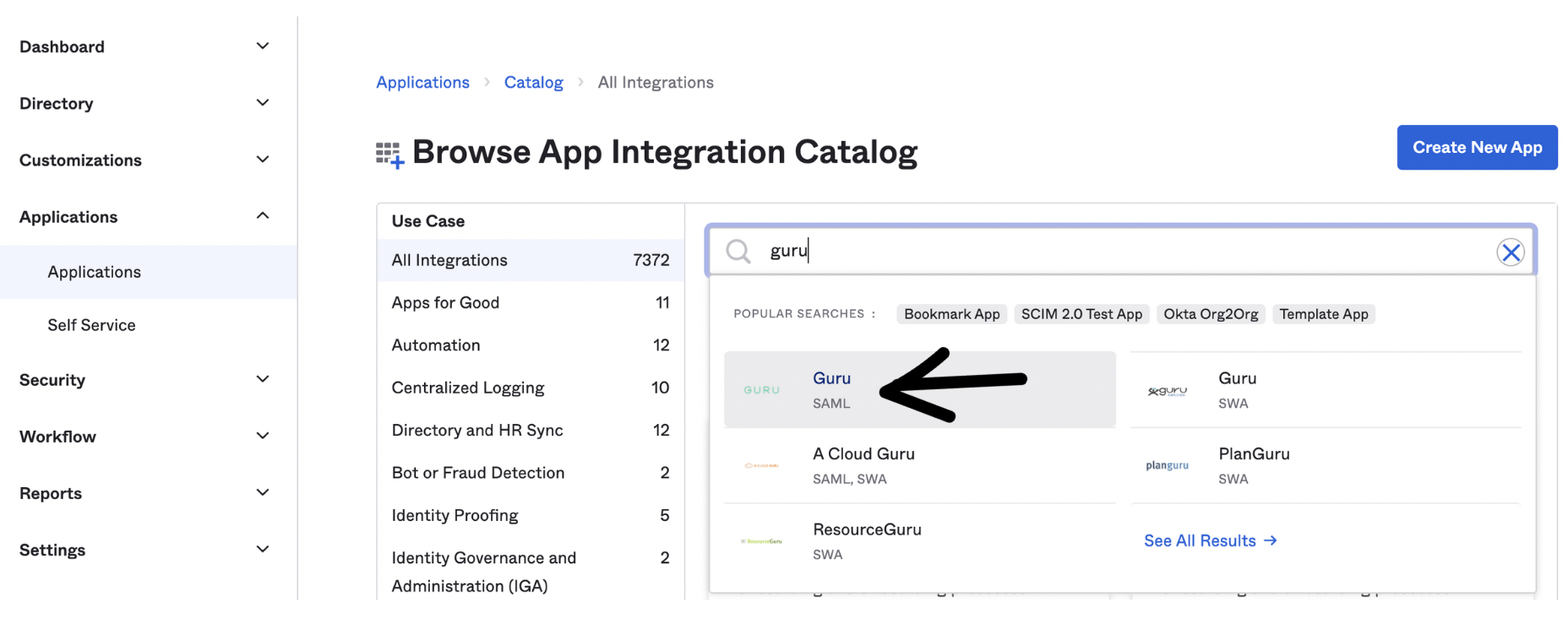
Task: Open the Dashboard sidebar section
Action: click(62, 46)
